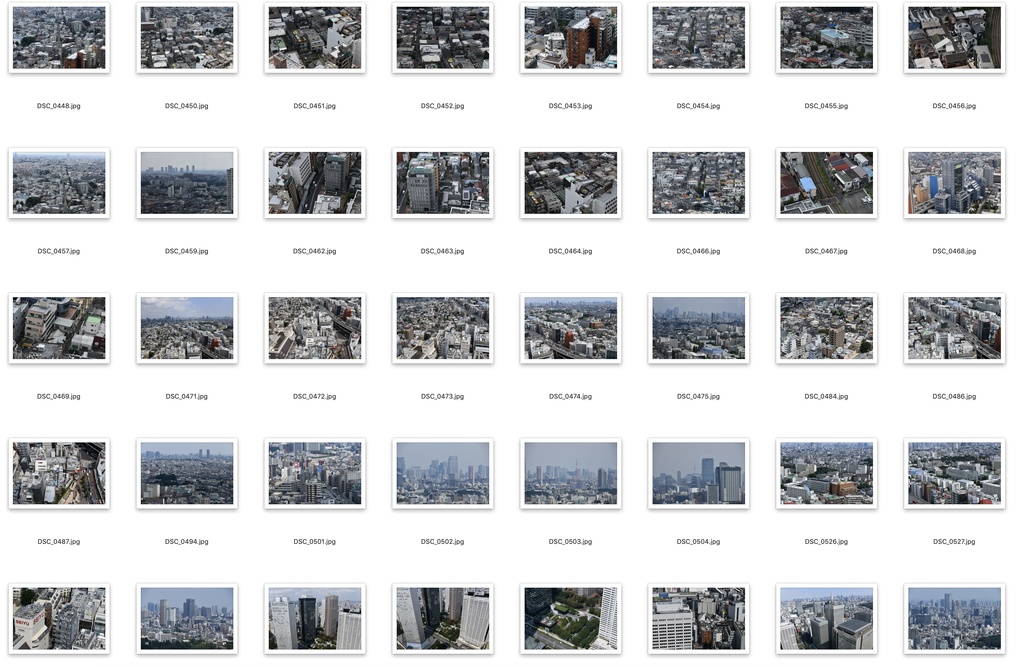Select DSC_0527.jpg in the last column
1024x667 pixels.
pyautogui.click(x=953, y=473)
